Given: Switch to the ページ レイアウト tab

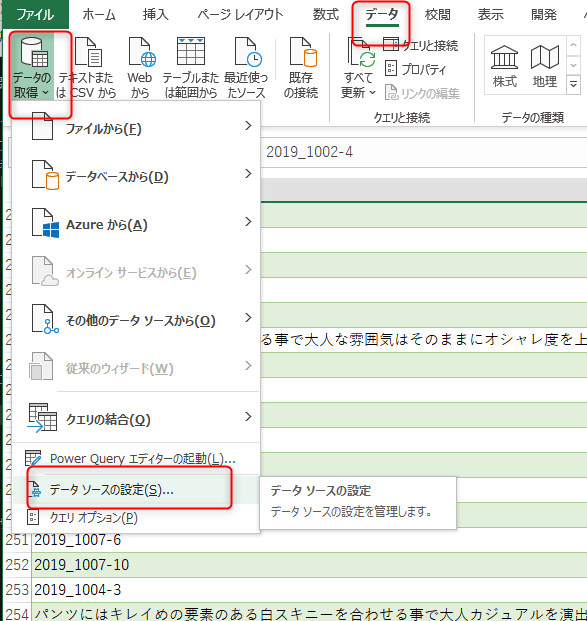Looking at the screenshot, I should point(240,15).
